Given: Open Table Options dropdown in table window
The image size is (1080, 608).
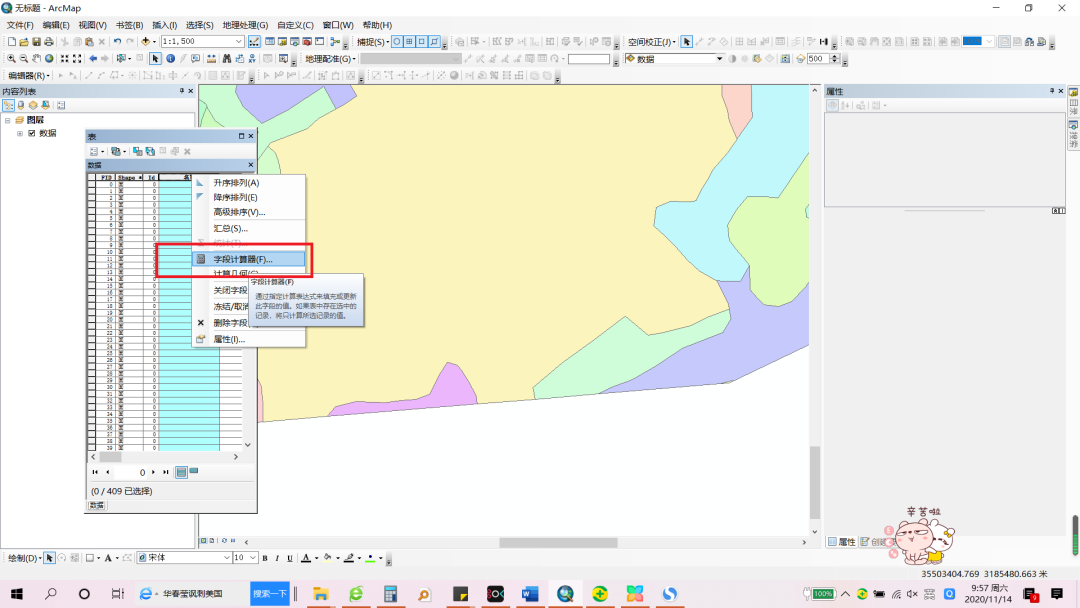Looking at the screenshot, I should pyautogui.click(x=96, y=151).
